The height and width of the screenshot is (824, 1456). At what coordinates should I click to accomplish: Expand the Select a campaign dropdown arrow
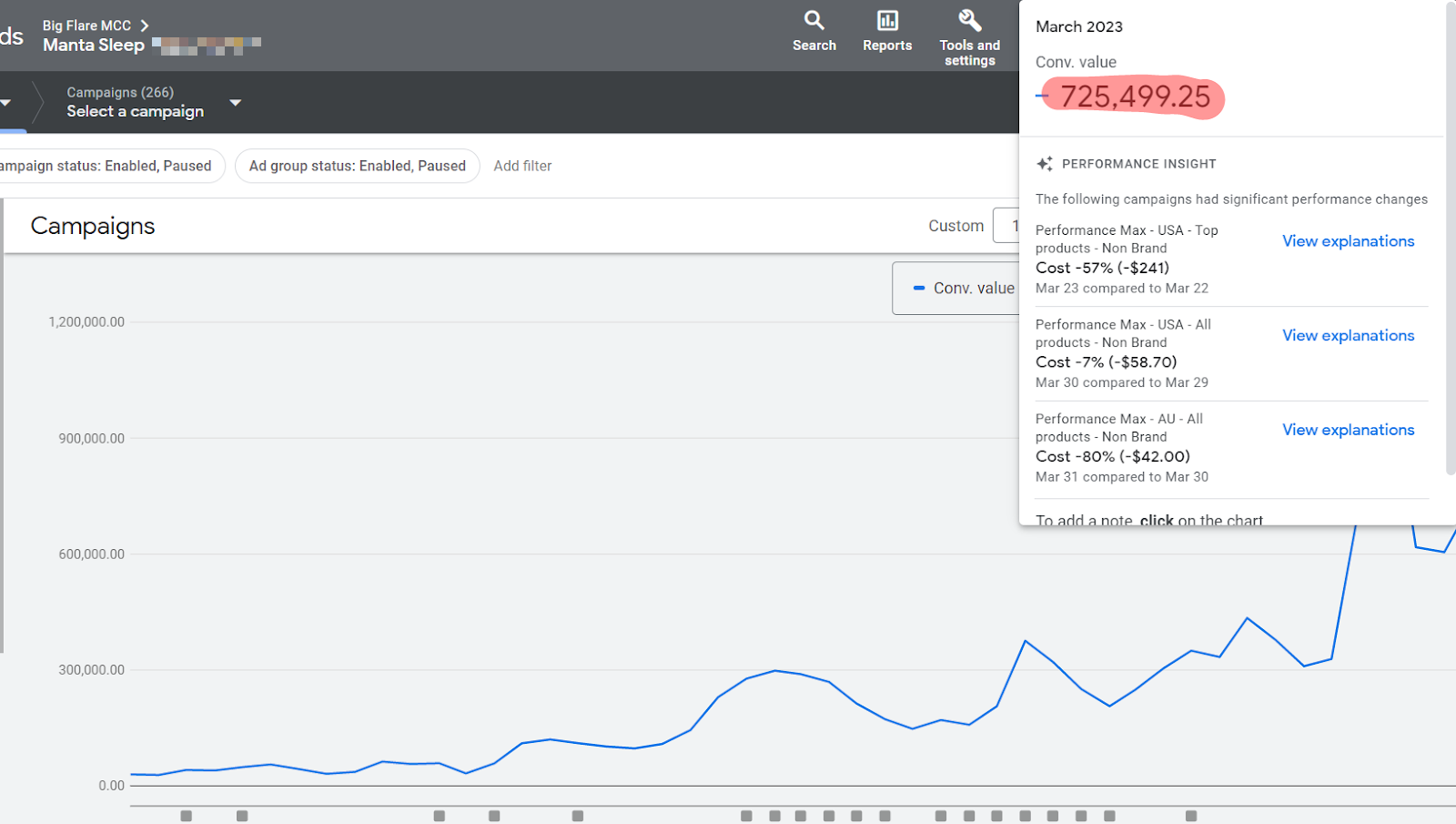236,103
